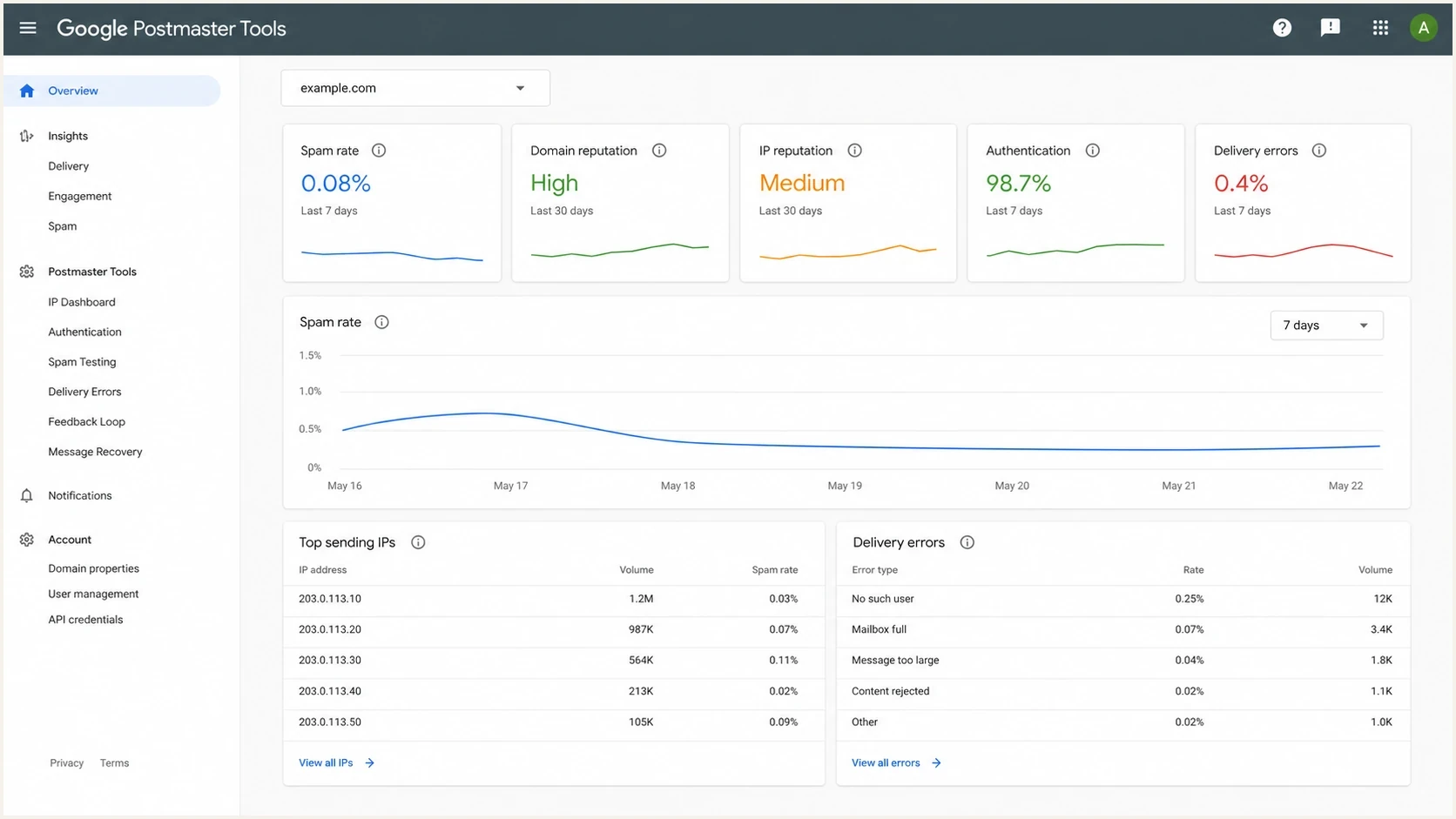Show info for Spam rate card
1456x819 pixels.
pos(379,151)
